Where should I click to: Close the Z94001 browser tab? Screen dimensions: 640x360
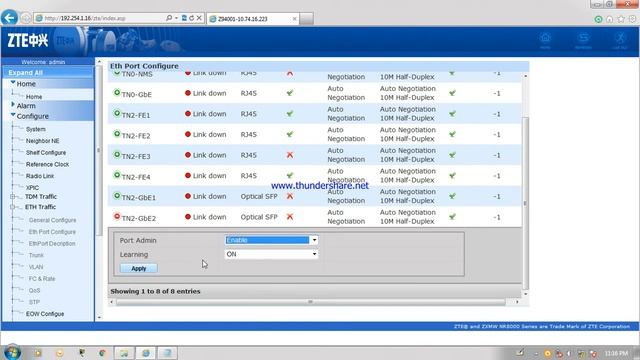294,19
